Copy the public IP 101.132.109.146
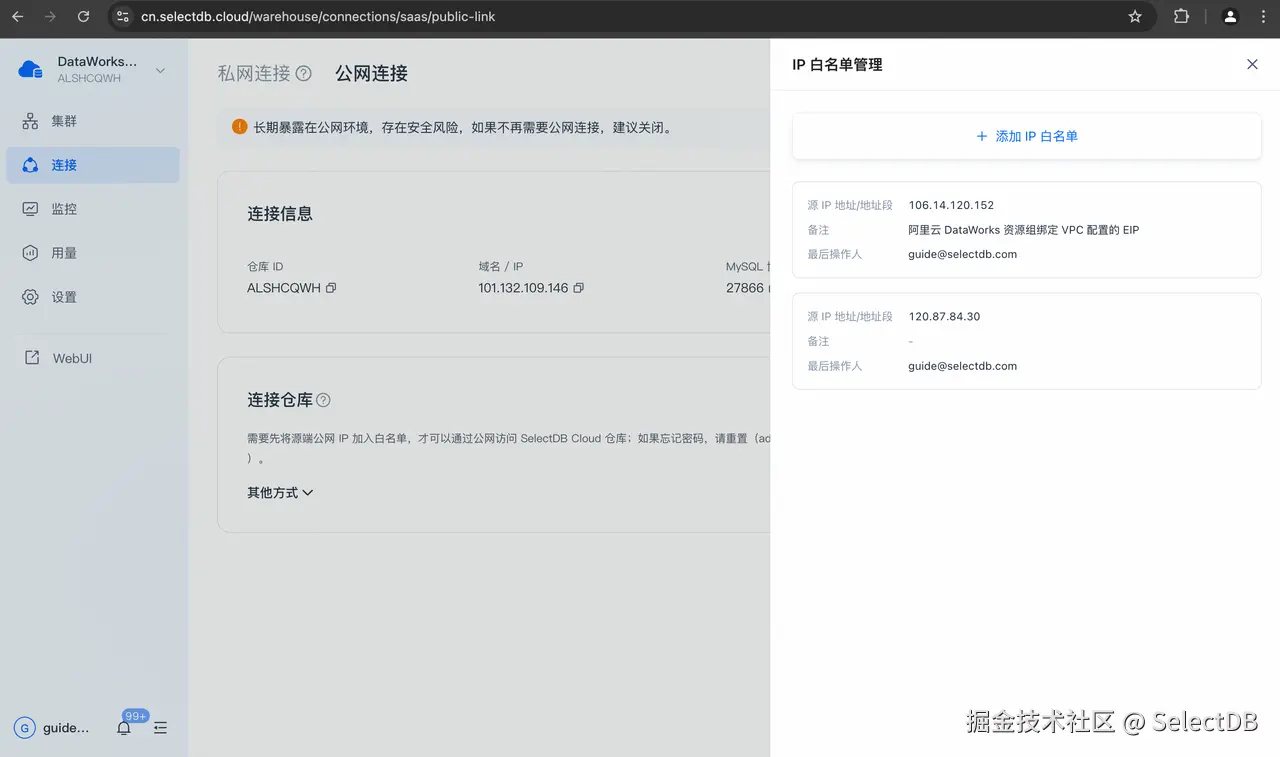1280x757 pixels. (x=578, y=287)
